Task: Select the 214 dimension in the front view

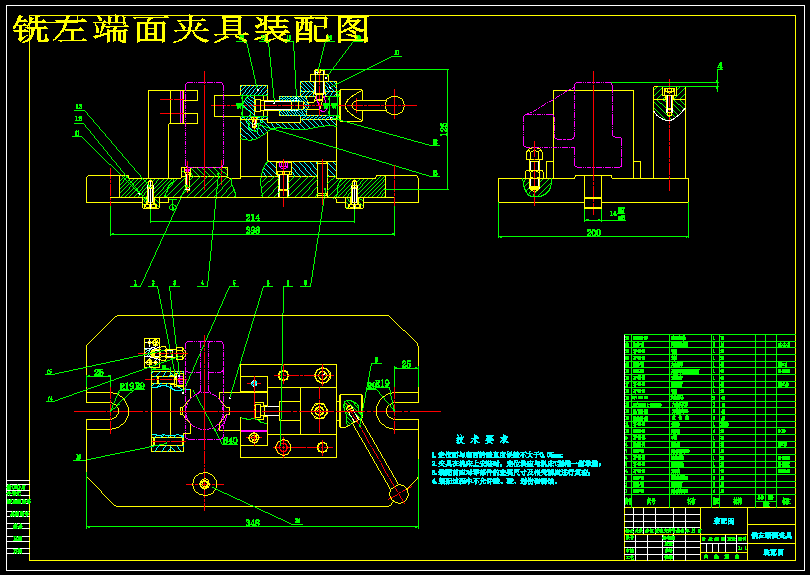Action: pyautogui.click(x=253, y=218)
